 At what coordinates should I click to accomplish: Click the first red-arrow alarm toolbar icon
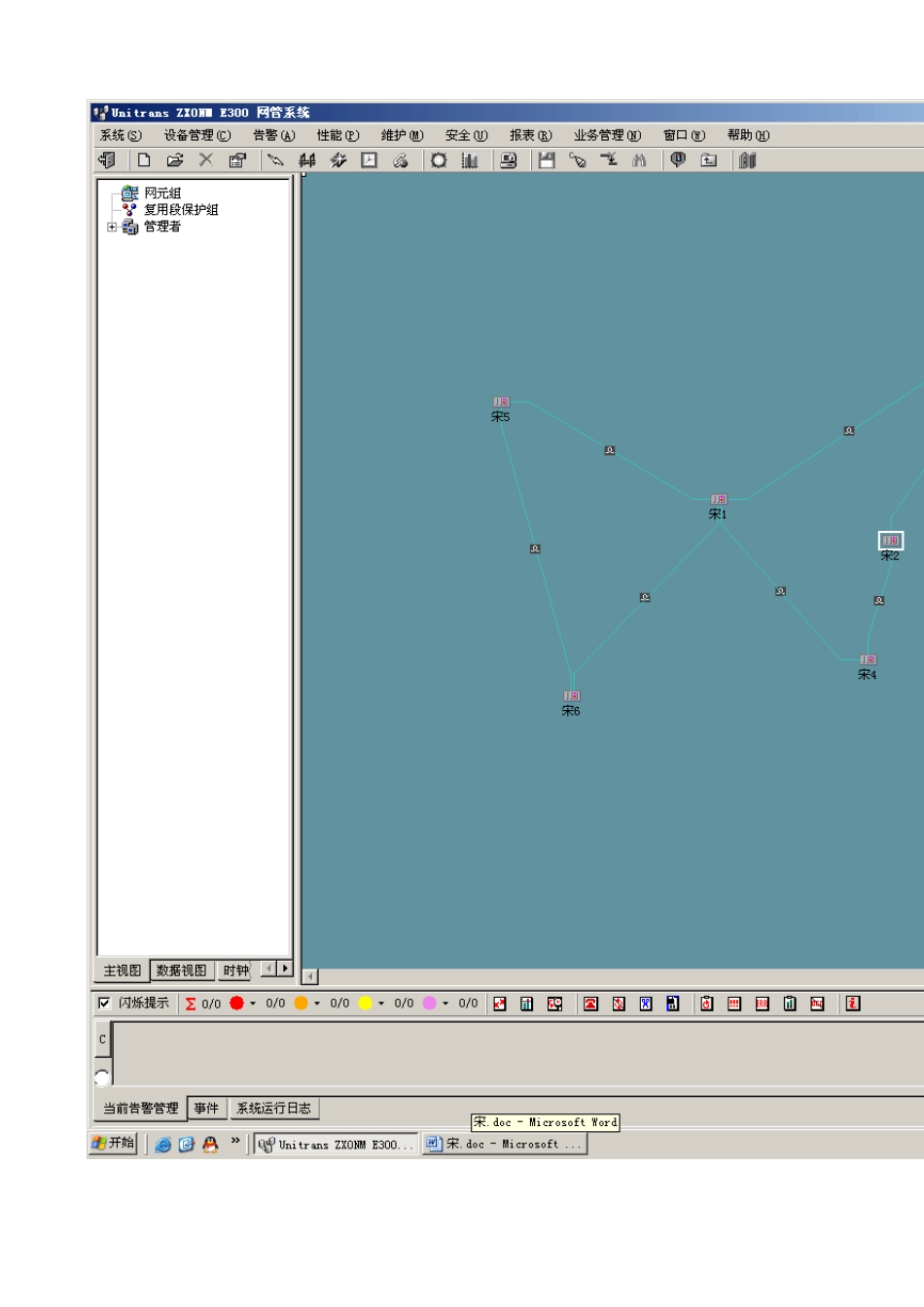point(499,1004)
